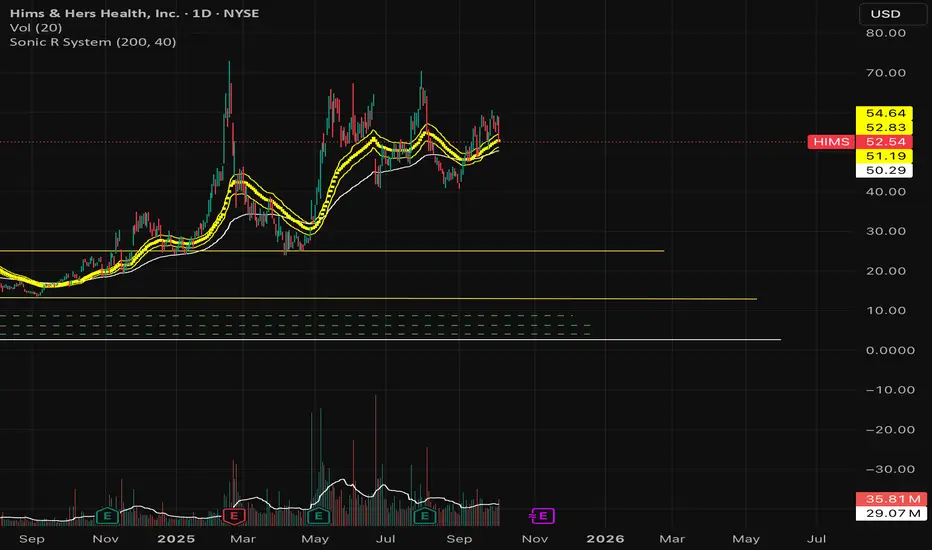The image size is (932, 550).
Task: Select the lower yellow horizontal line near 13
Action: 378,298
